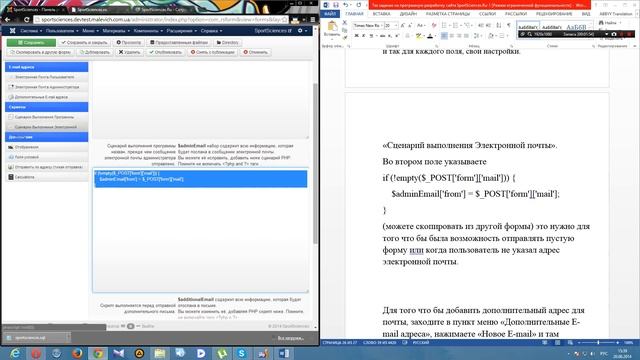
Task: Click the text highlight color icon
Action: pyautogui.click(x=418, y=36)
